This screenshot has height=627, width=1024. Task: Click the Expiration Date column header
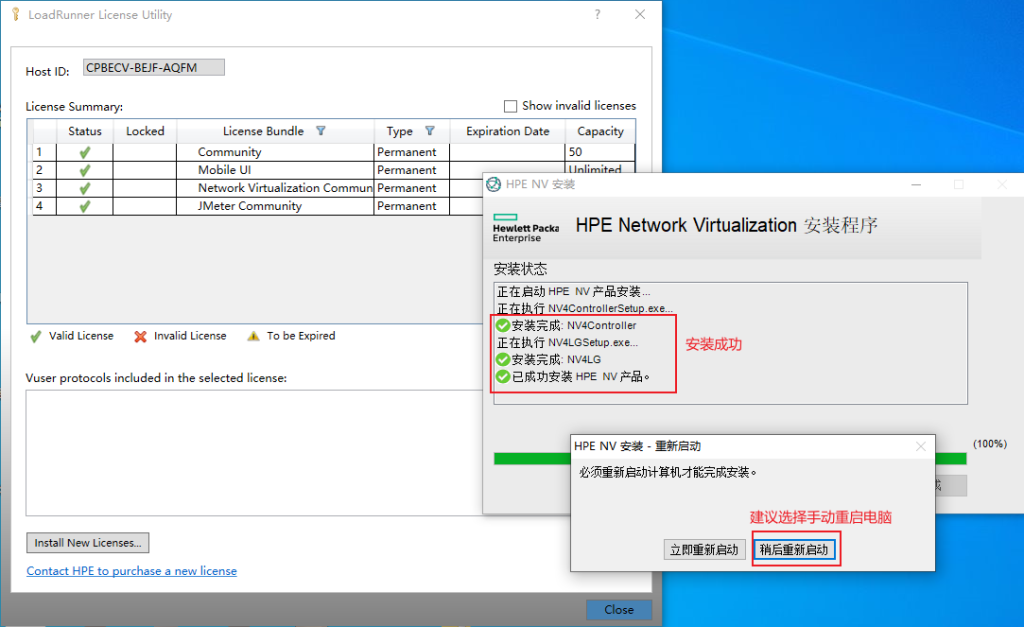tap(507, 131)
